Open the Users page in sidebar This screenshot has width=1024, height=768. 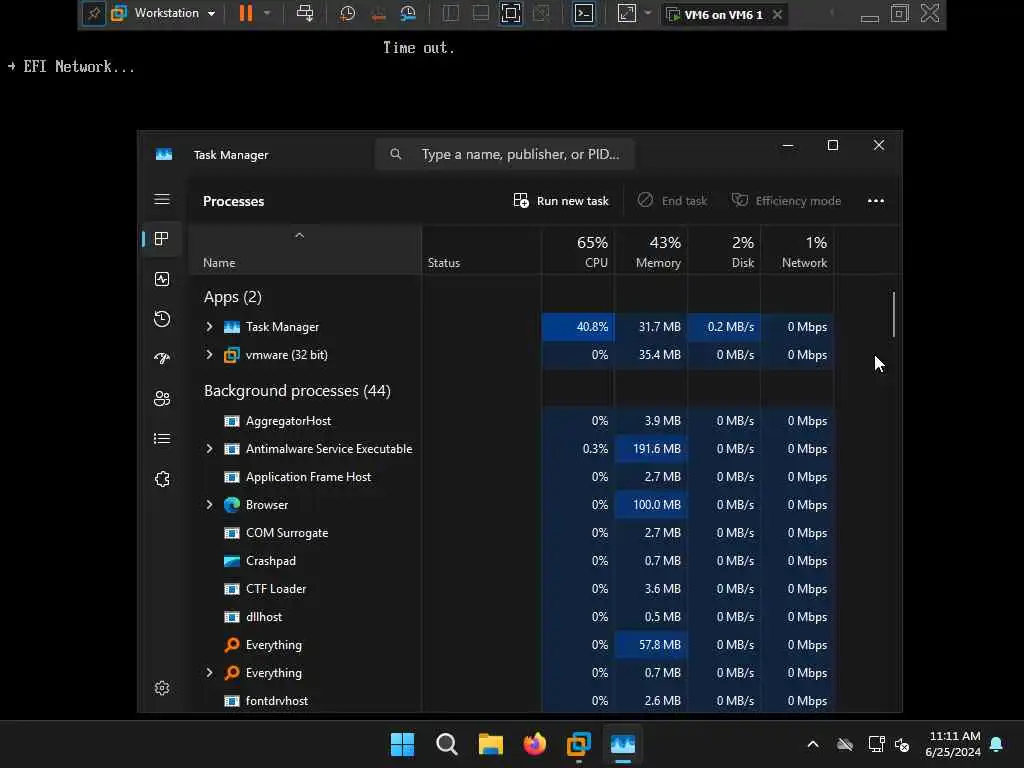coord(162,398)
